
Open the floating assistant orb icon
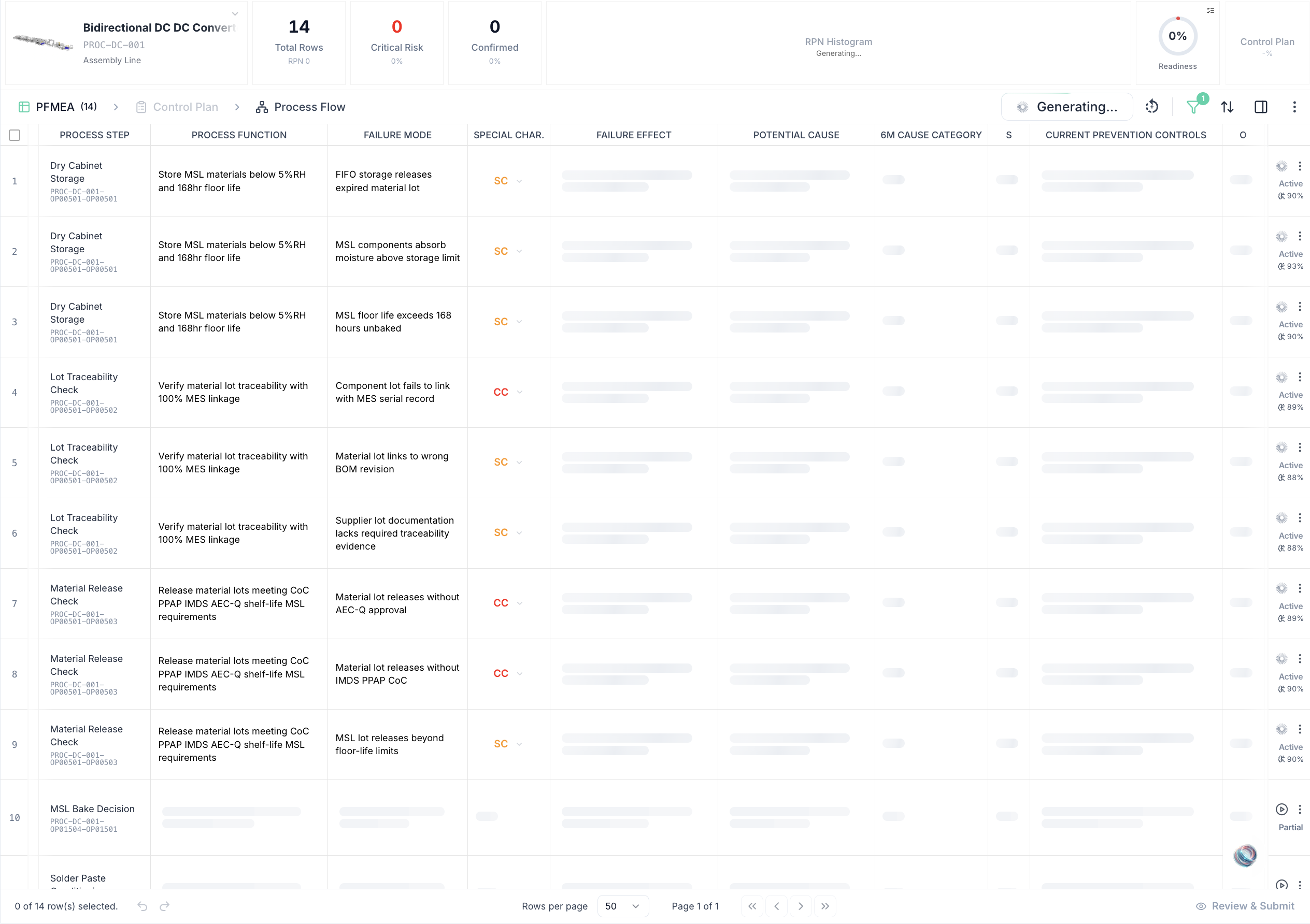(1245, 855)
